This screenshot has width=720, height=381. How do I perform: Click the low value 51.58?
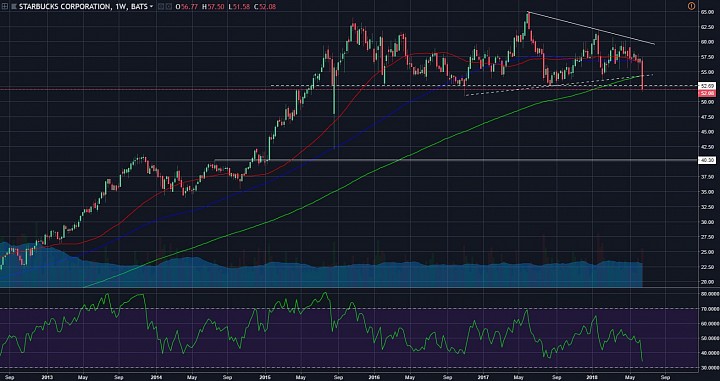[x=242, y=6]
